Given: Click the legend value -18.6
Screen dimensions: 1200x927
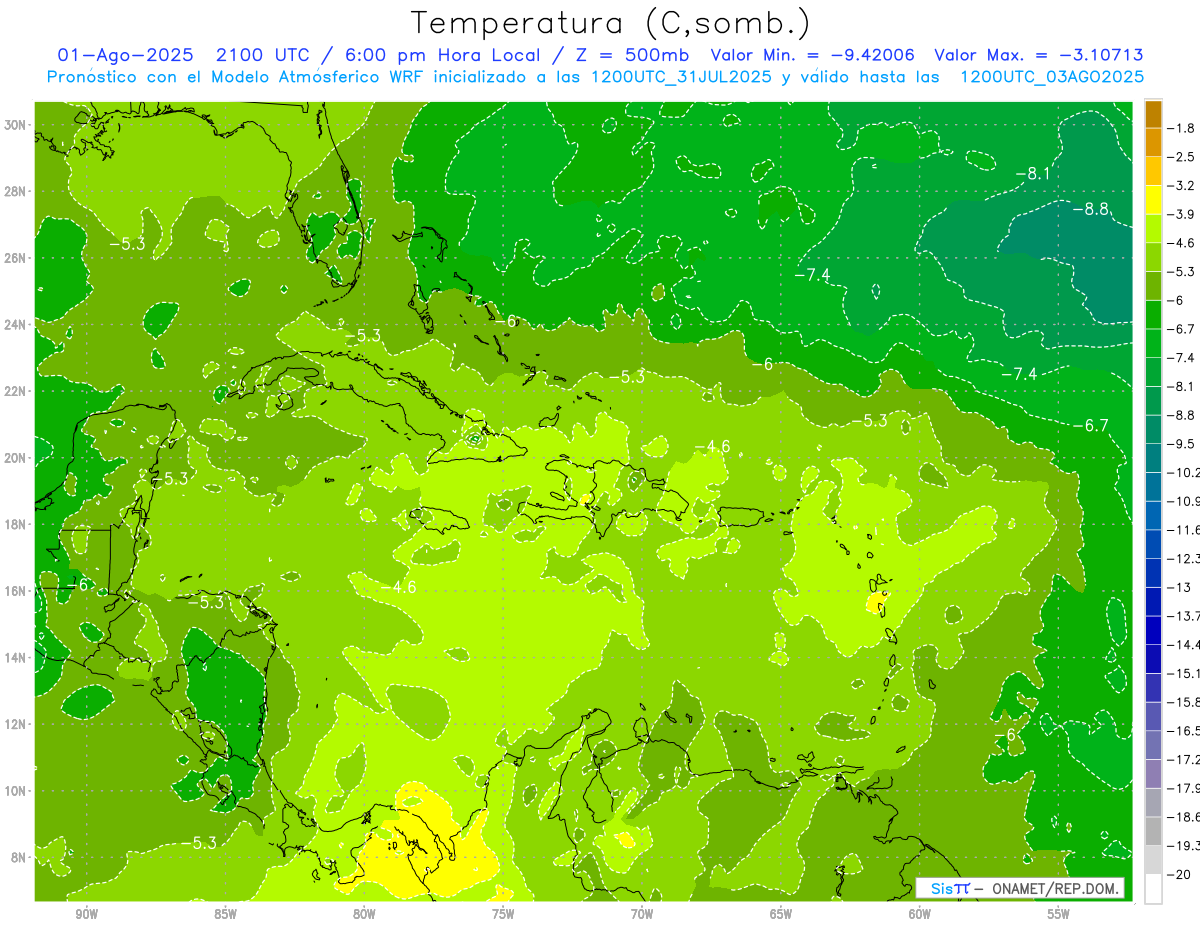Looking at the screenshot, I should tap(1184, 817).
